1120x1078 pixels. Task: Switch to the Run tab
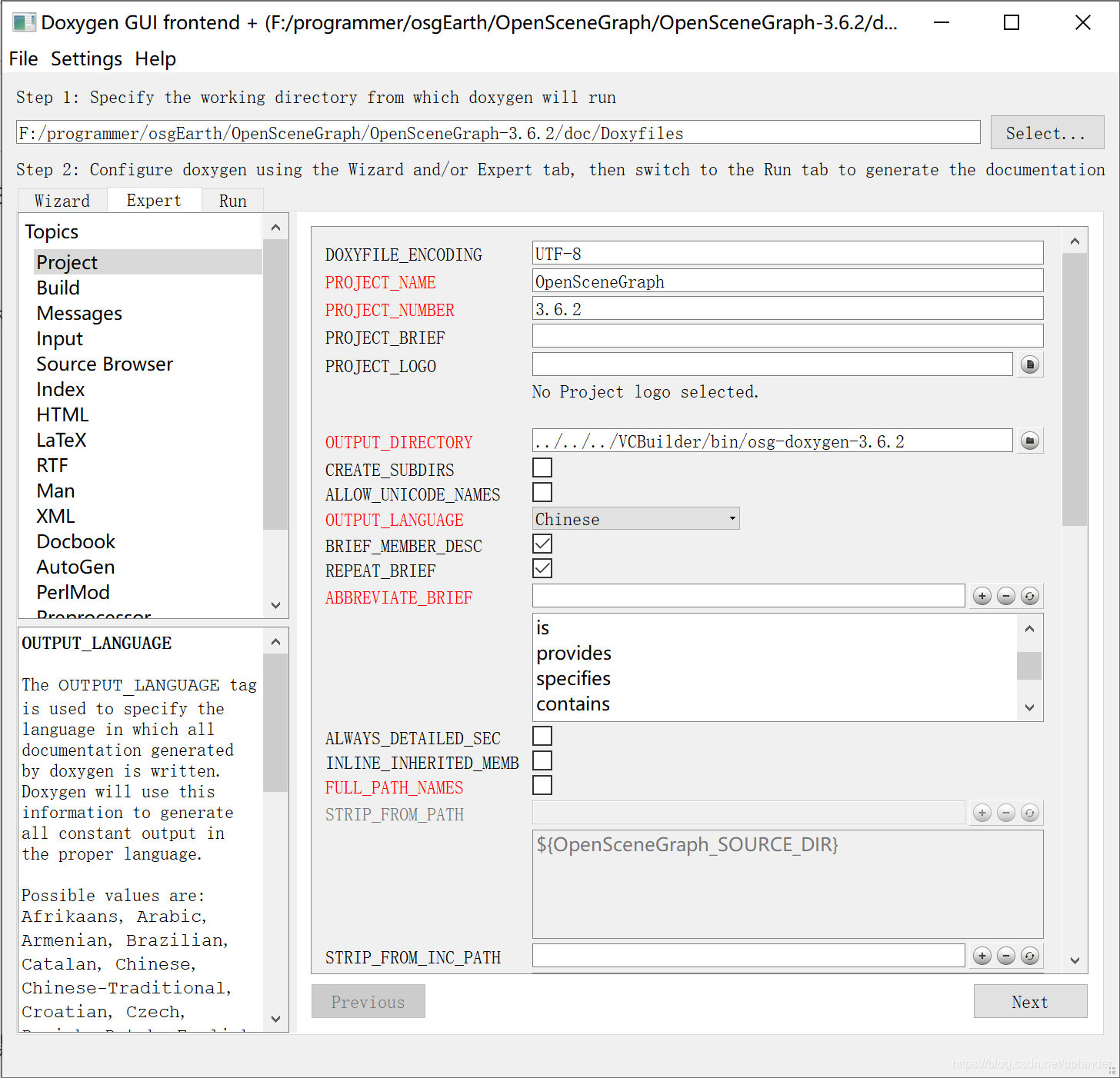pos(232,201)
